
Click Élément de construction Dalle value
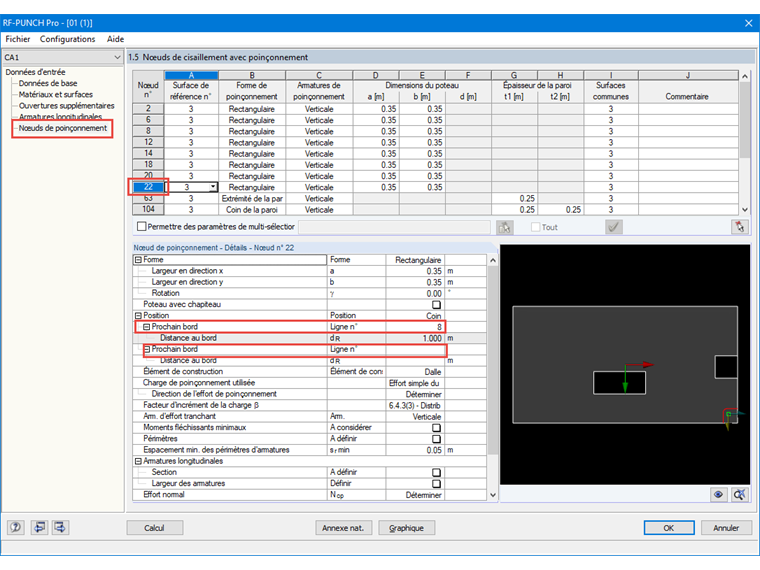click(415, 372)
